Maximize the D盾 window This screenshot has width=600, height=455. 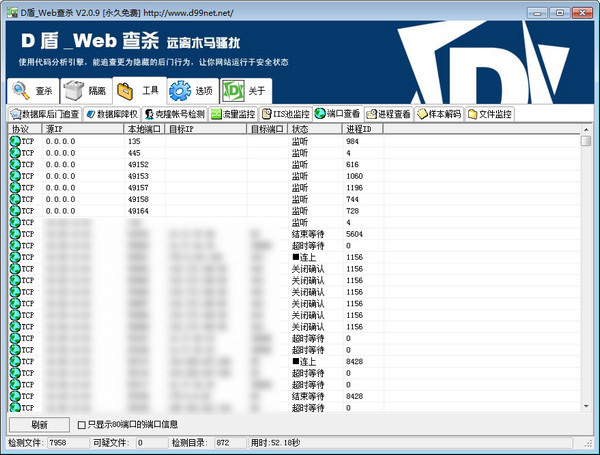point(560,13)
